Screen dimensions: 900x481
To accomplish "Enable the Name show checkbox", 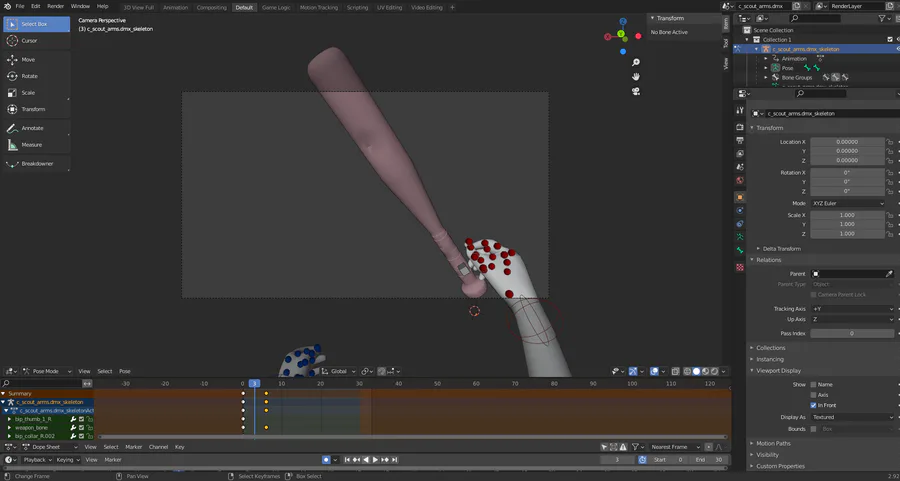I will pyautogui.click(x=813, y=385).
